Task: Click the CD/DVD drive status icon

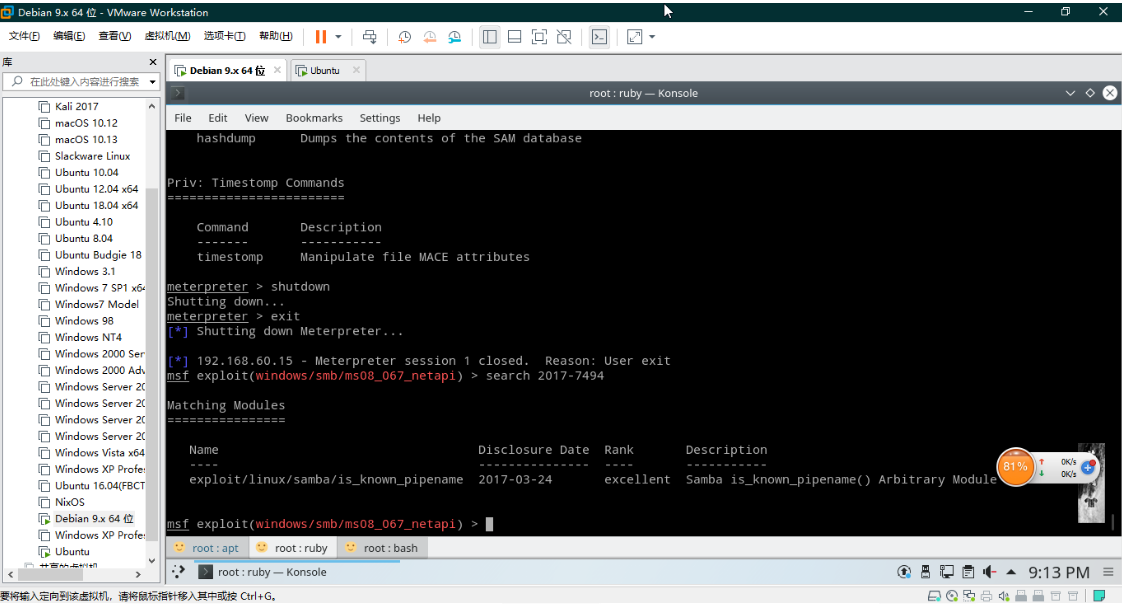Action: pyautogui.click(x=952, y=595)
